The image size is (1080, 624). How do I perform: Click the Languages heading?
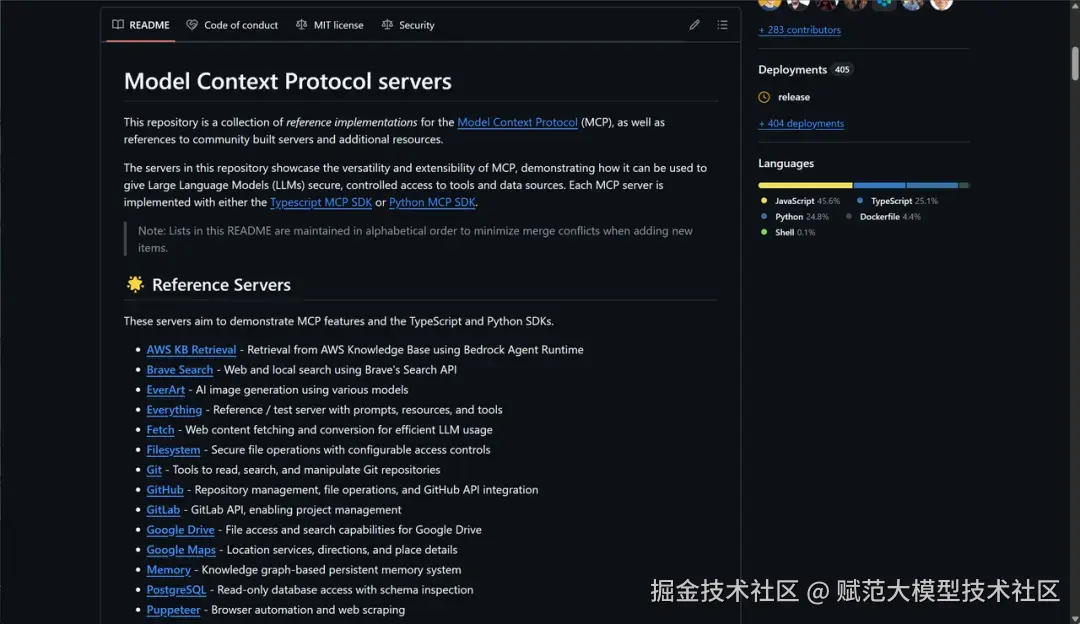point(786,163)
